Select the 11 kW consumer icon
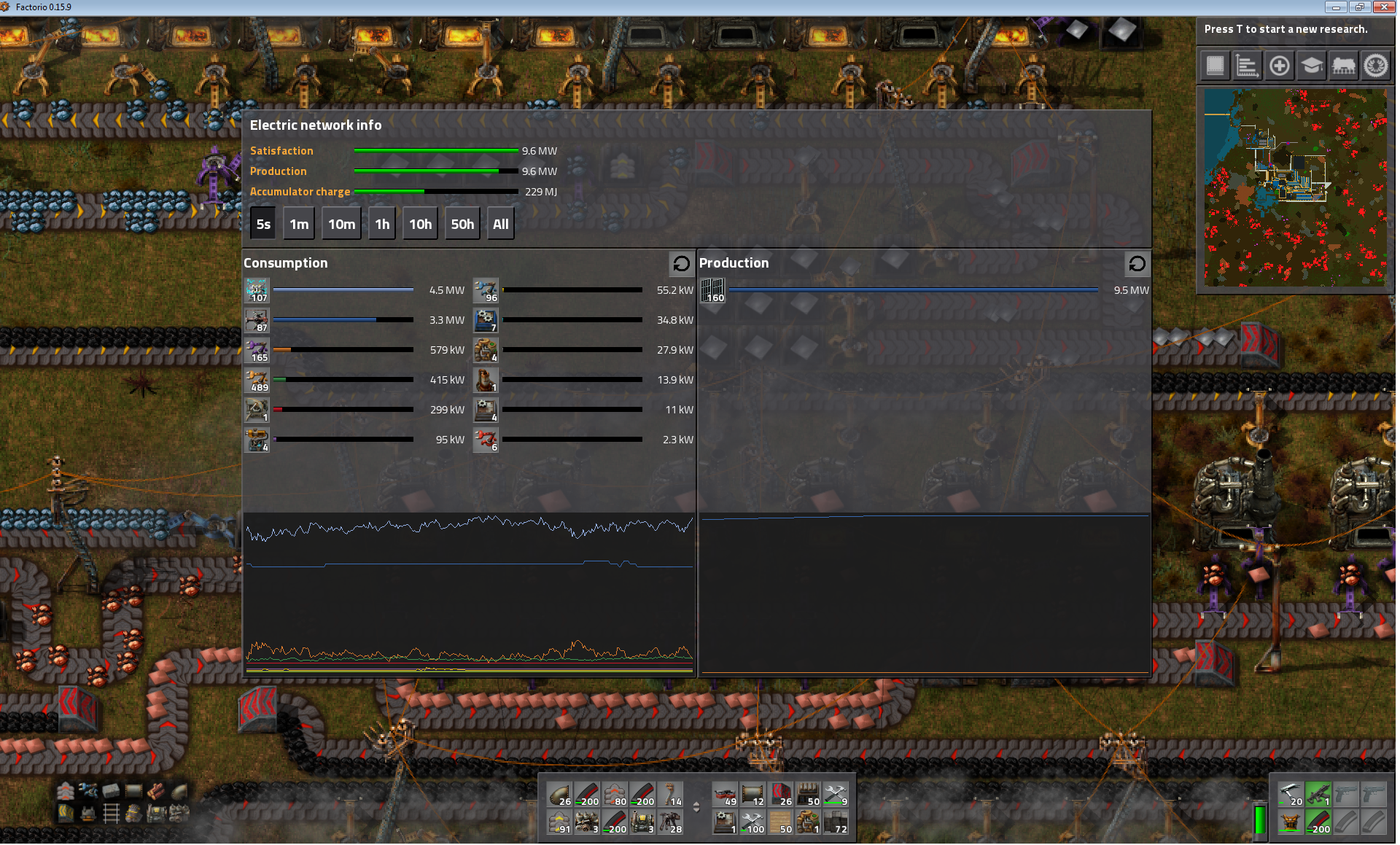This screenshot has width=1400, height=845. (486, 410)
